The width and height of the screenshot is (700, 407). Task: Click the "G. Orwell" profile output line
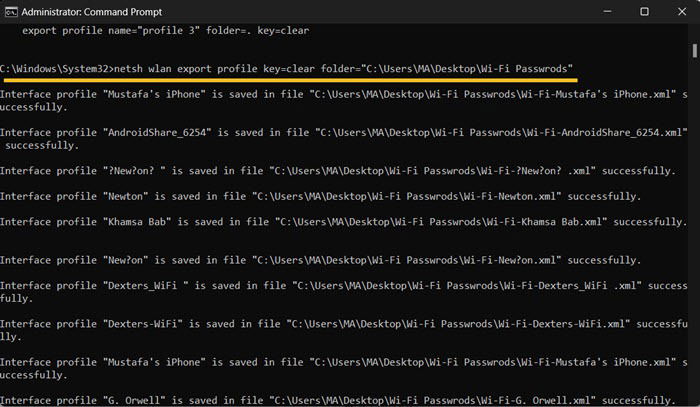pos(338,400)
